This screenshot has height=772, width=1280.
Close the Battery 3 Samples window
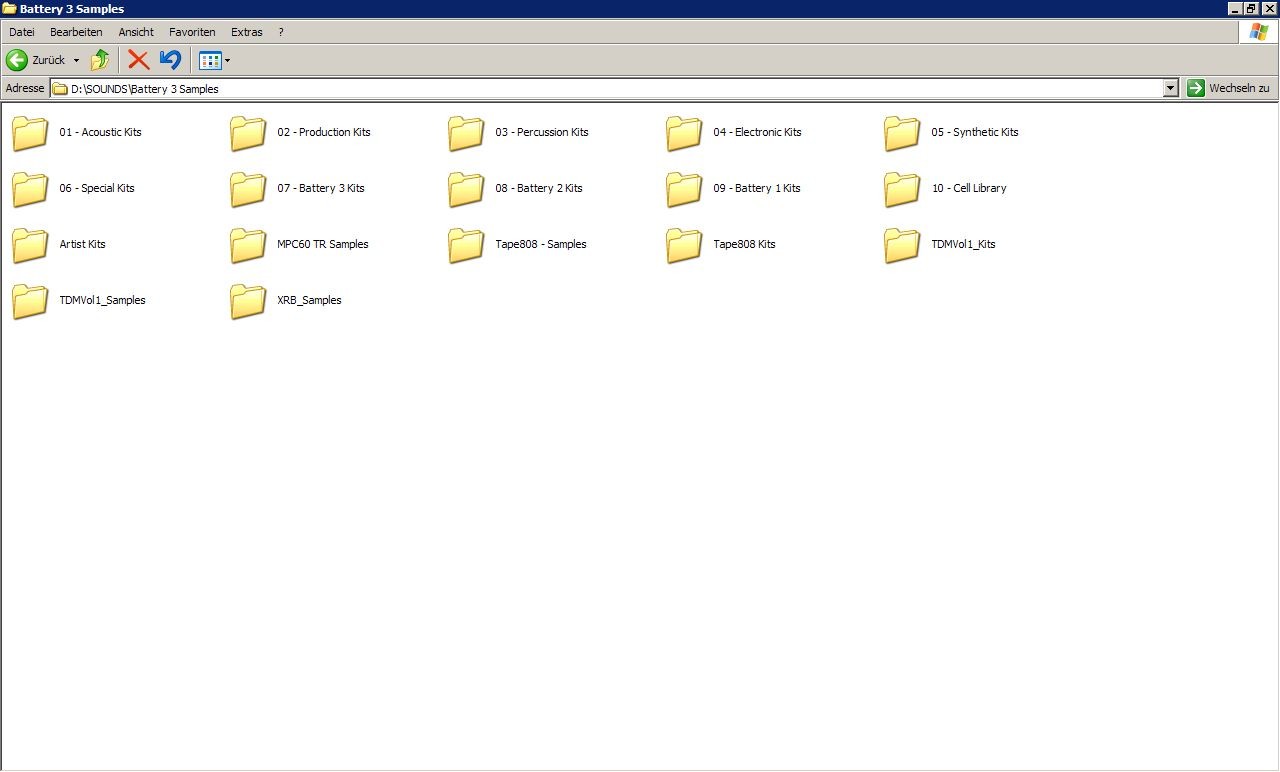[x=1269, y=8]
